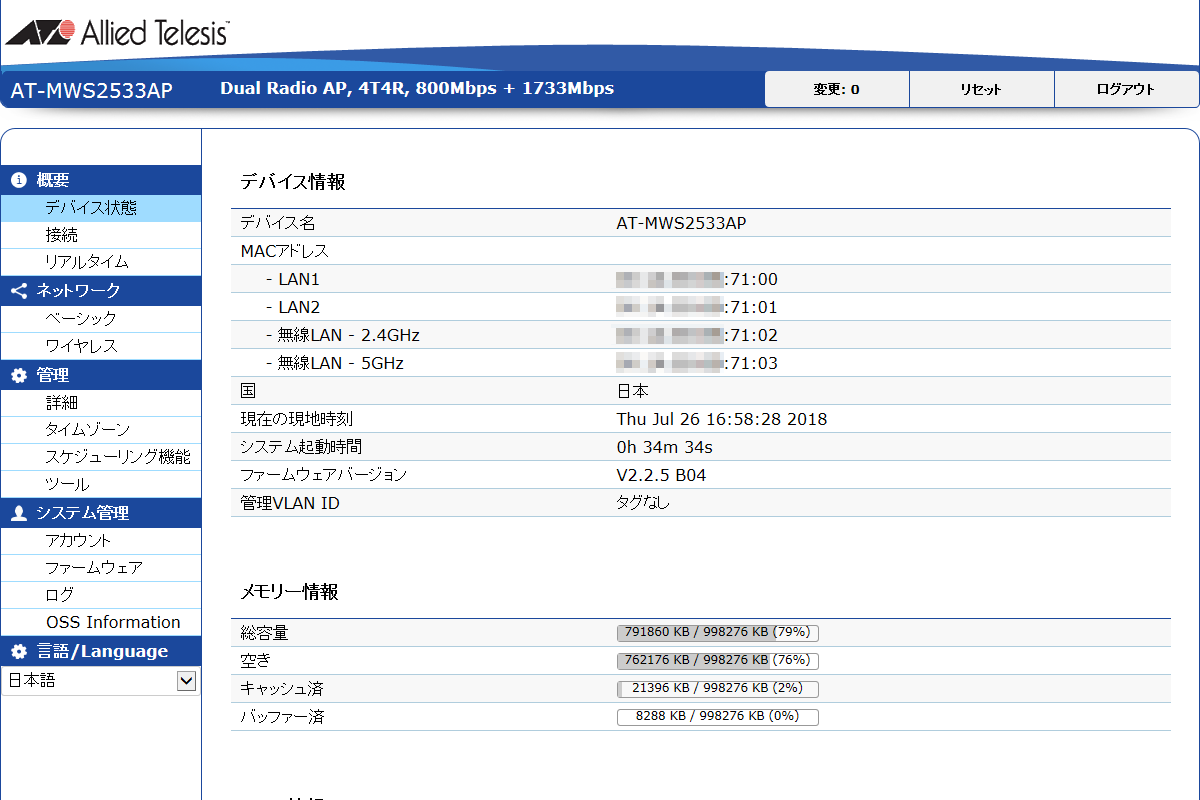
Task: Click the time Thu Jul 26 16:58:28 2018
Action: pos(722,419)
